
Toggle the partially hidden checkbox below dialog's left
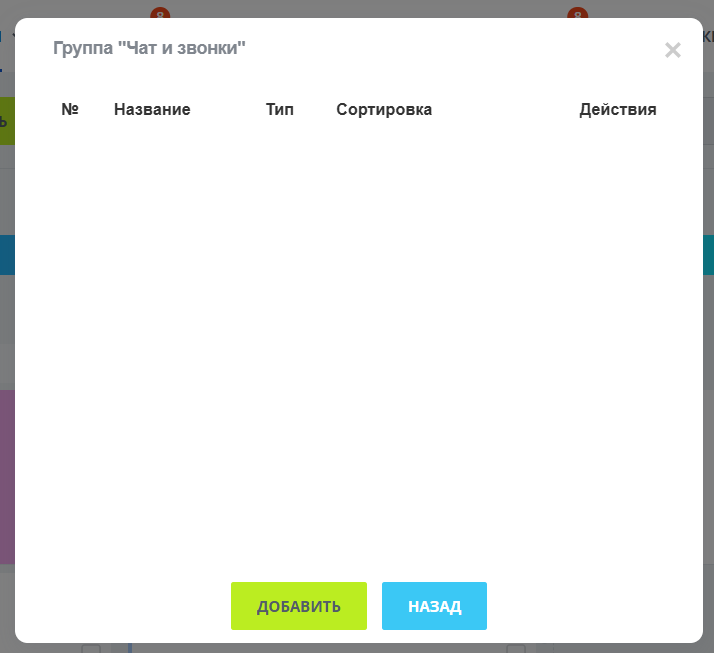tap(91, 648)
